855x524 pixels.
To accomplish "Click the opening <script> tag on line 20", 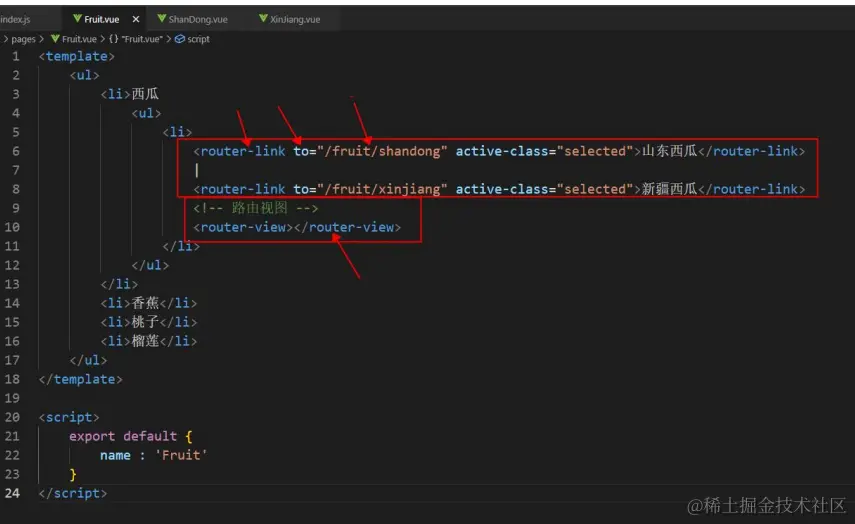I will point(69,417).
